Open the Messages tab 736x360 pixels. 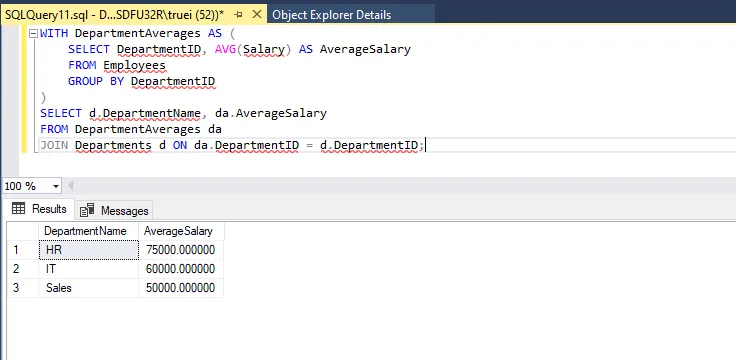pos(114,211)
